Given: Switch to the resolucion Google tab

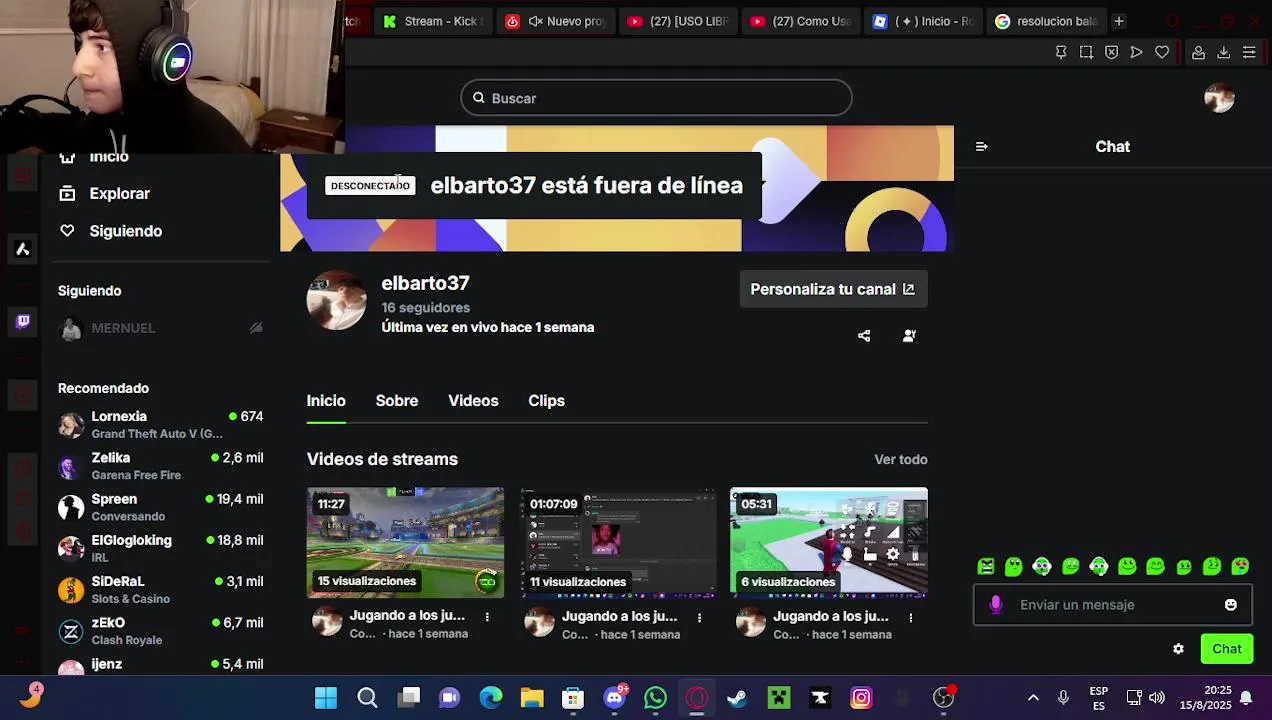Looking at the screenshot, I should (x=1046, y=21).
